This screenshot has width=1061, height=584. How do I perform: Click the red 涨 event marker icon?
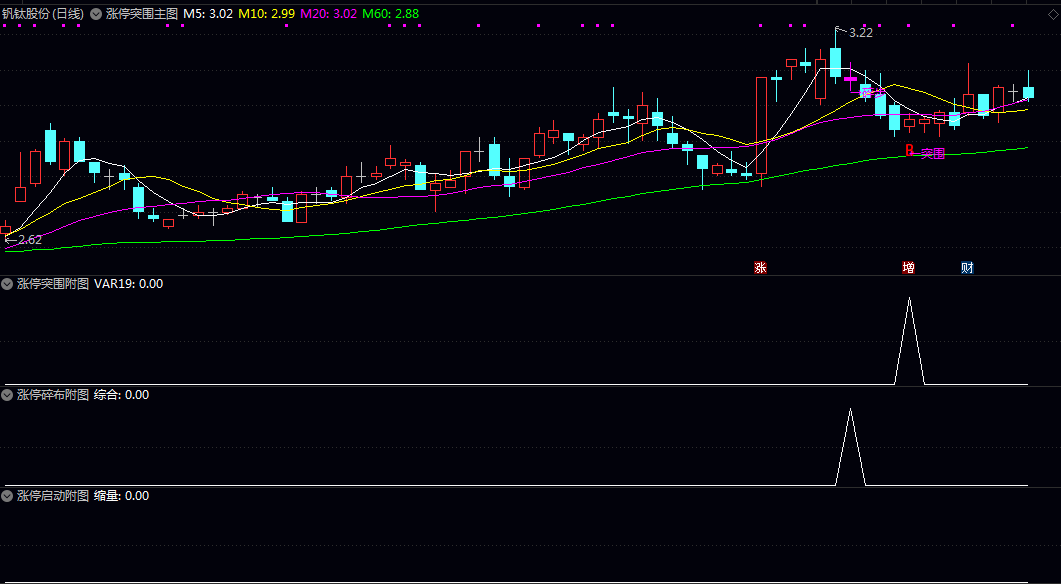pos(760,267)
